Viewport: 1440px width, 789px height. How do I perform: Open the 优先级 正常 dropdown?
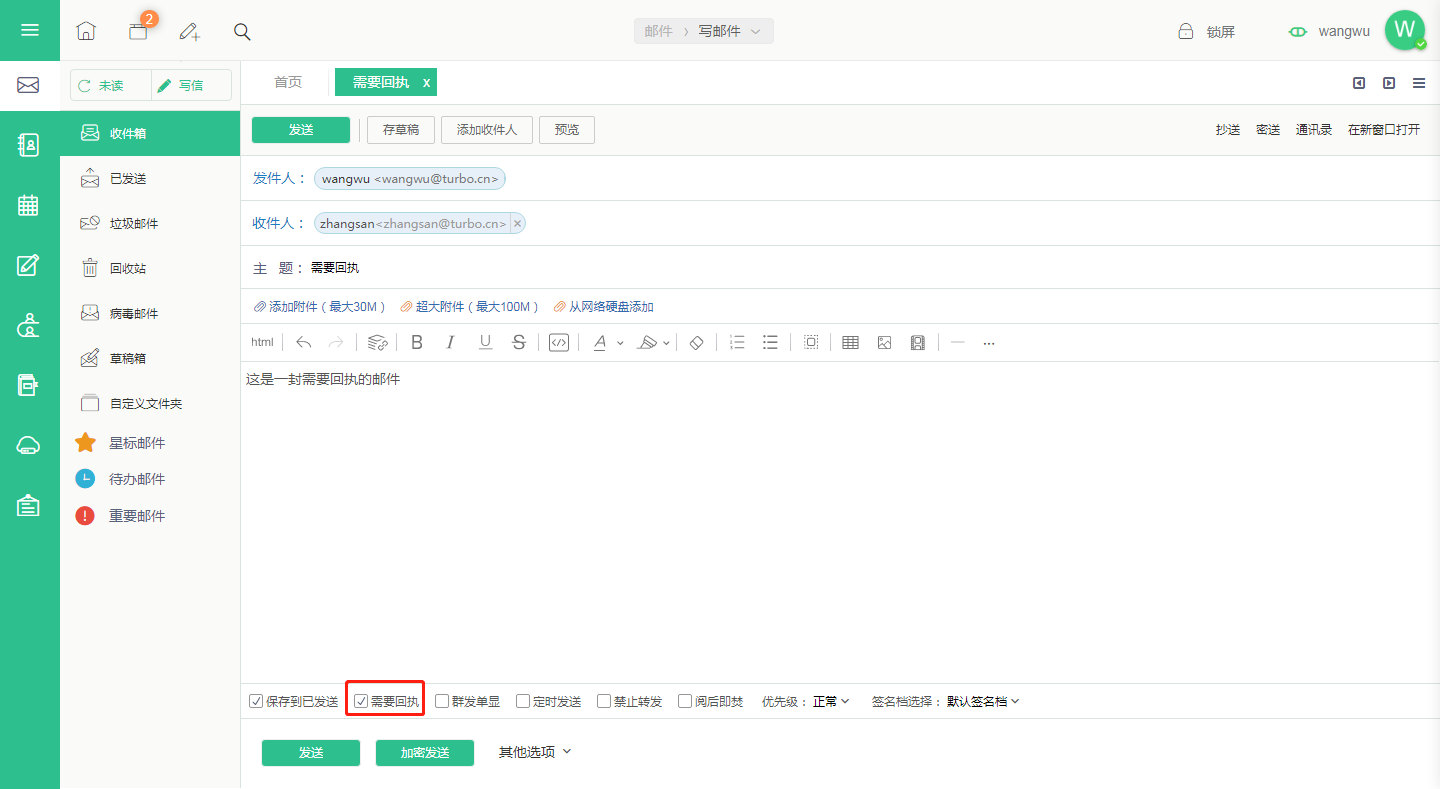pos(831,701)
